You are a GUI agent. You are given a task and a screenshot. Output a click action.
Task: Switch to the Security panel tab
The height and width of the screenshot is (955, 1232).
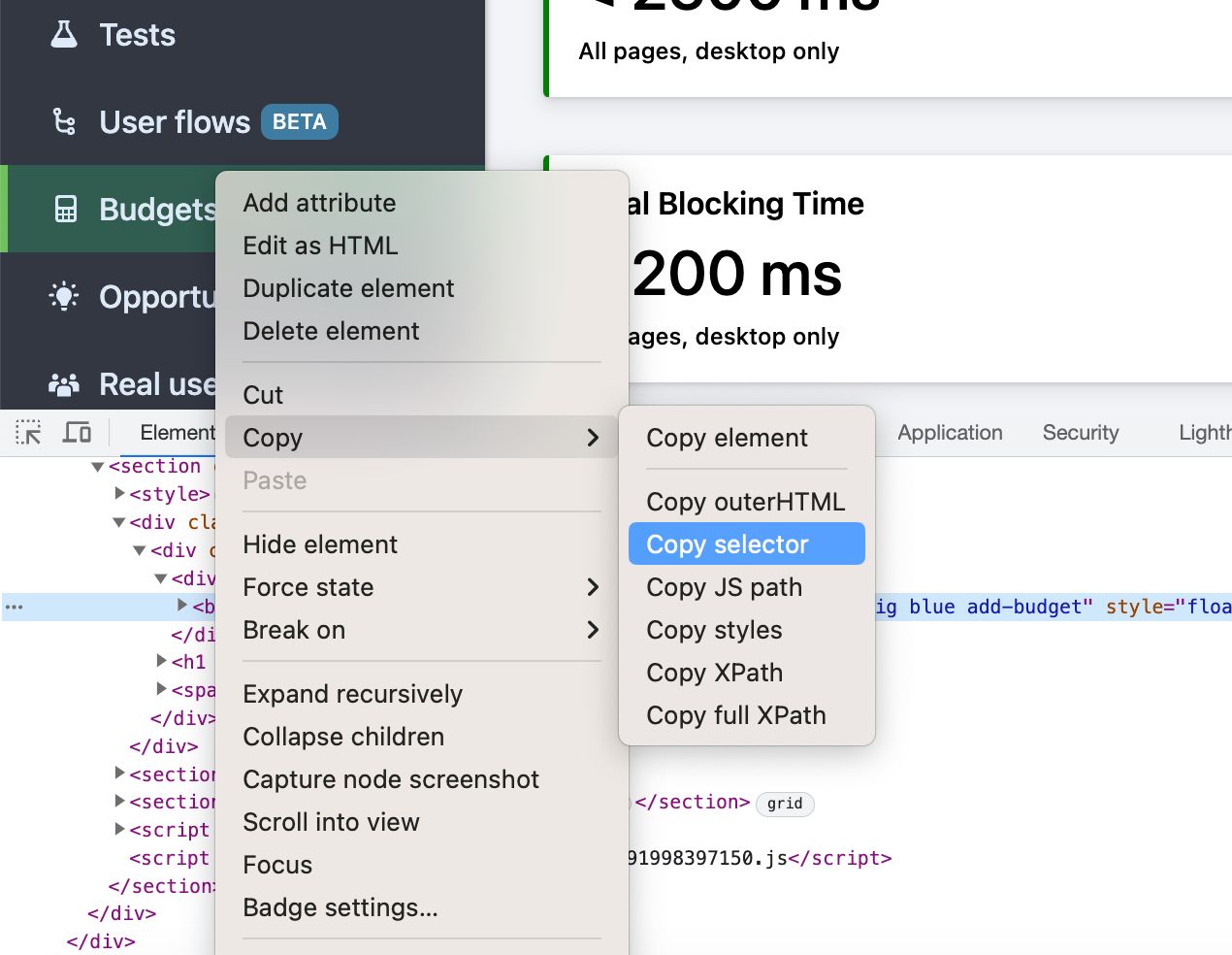(1080, 433)
